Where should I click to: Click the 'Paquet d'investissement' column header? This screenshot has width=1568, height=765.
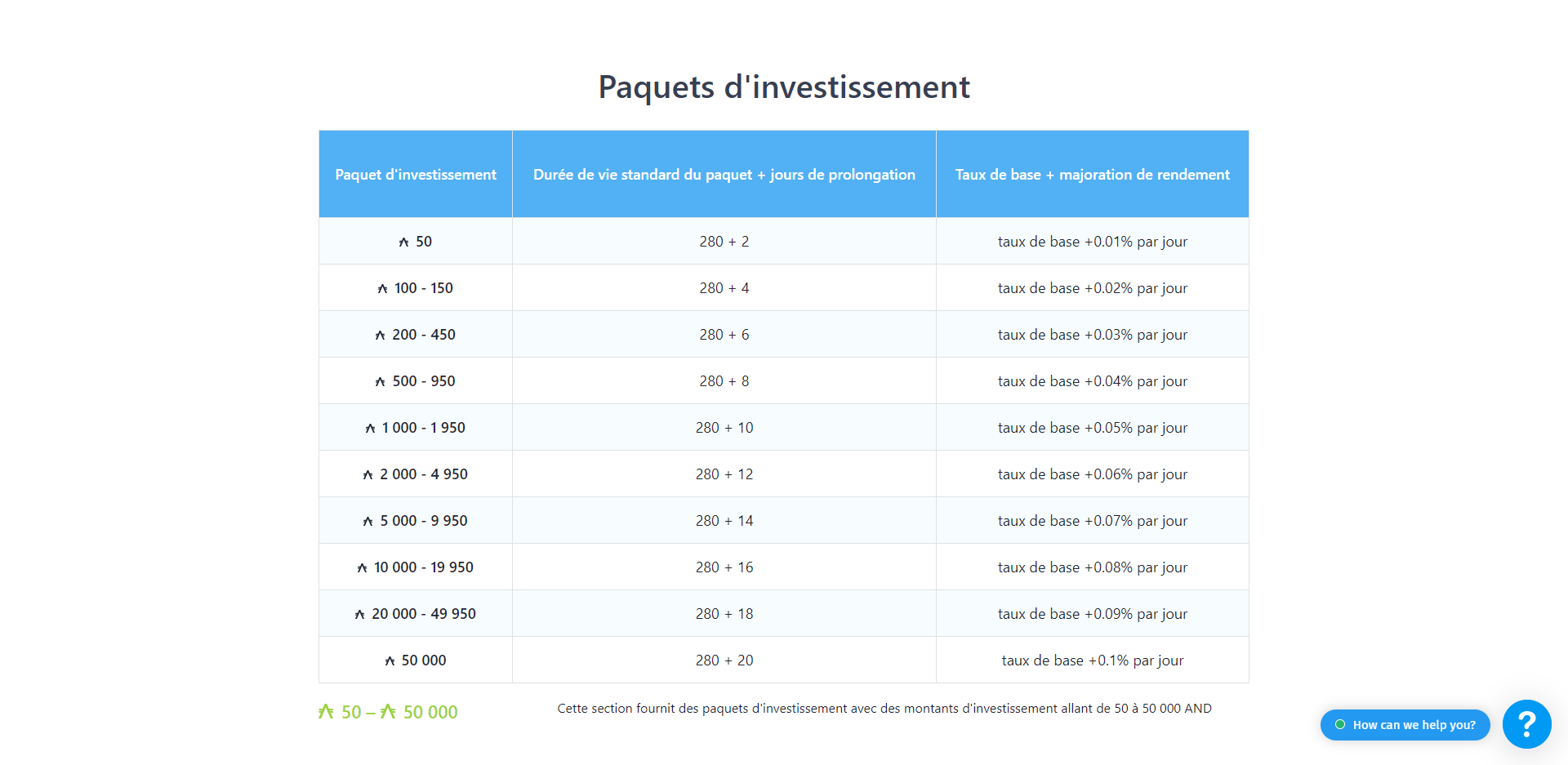click(x=415, y=175)
